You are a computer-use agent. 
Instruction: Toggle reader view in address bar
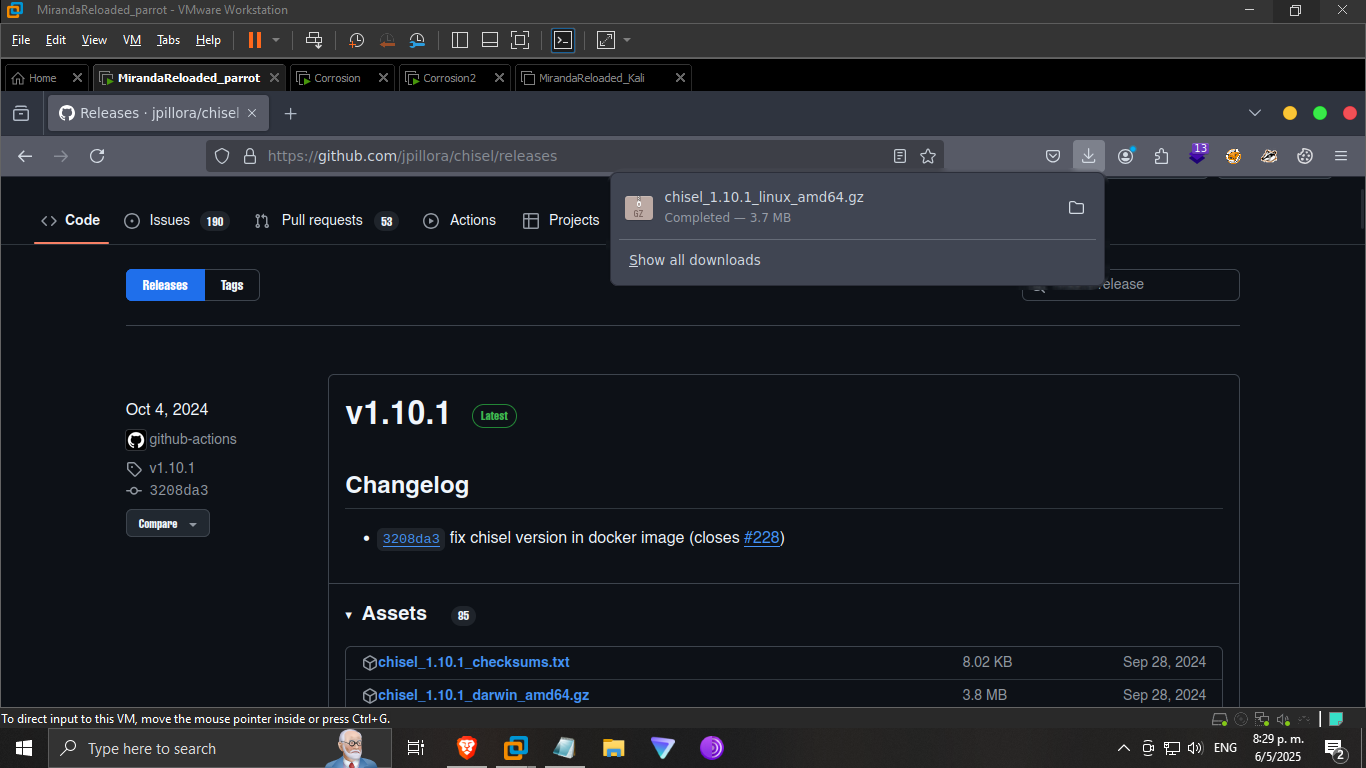(x=900, y=156)
